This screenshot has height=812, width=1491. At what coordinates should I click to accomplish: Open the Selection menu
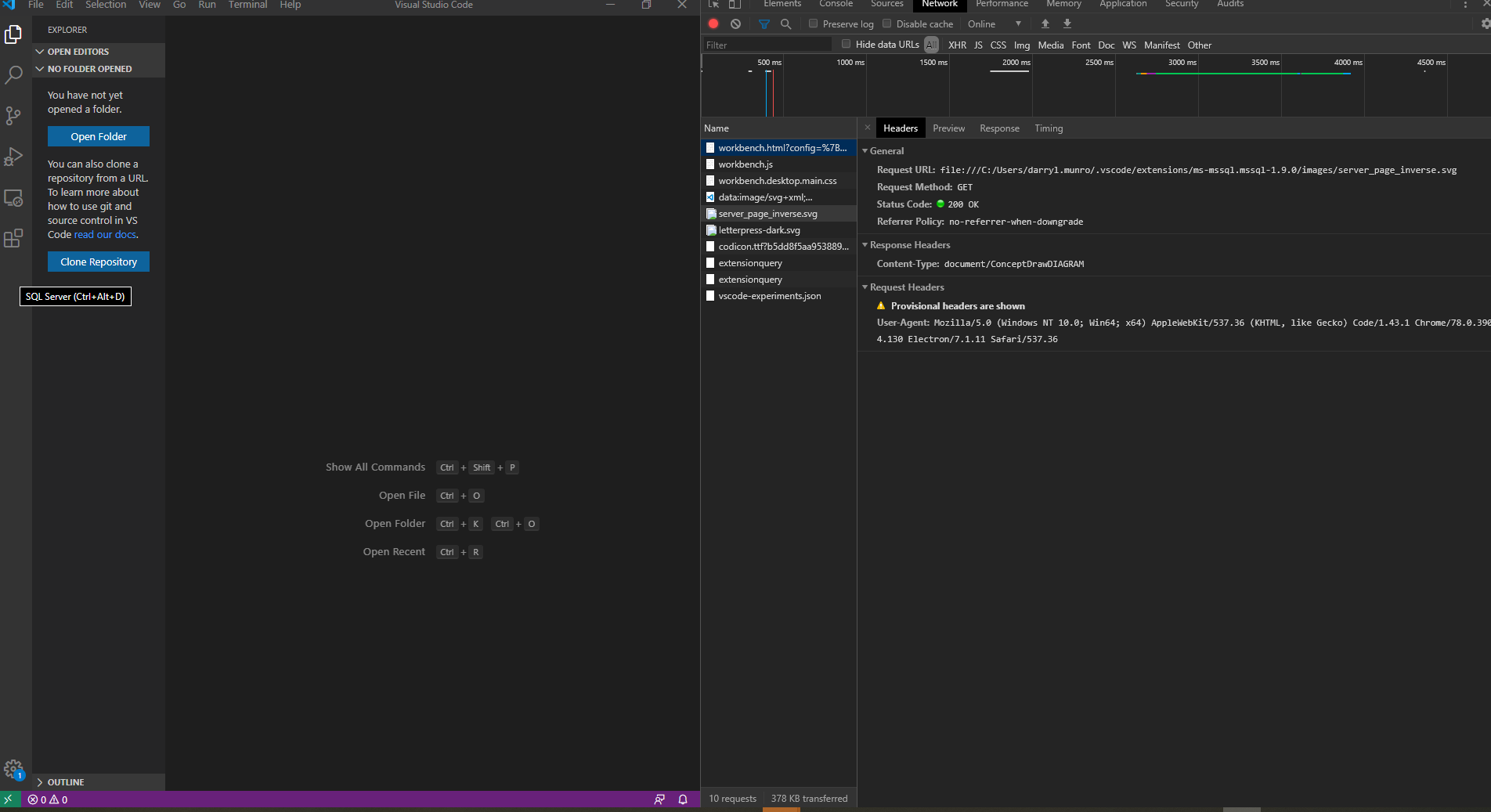click(x=106, y=5)
